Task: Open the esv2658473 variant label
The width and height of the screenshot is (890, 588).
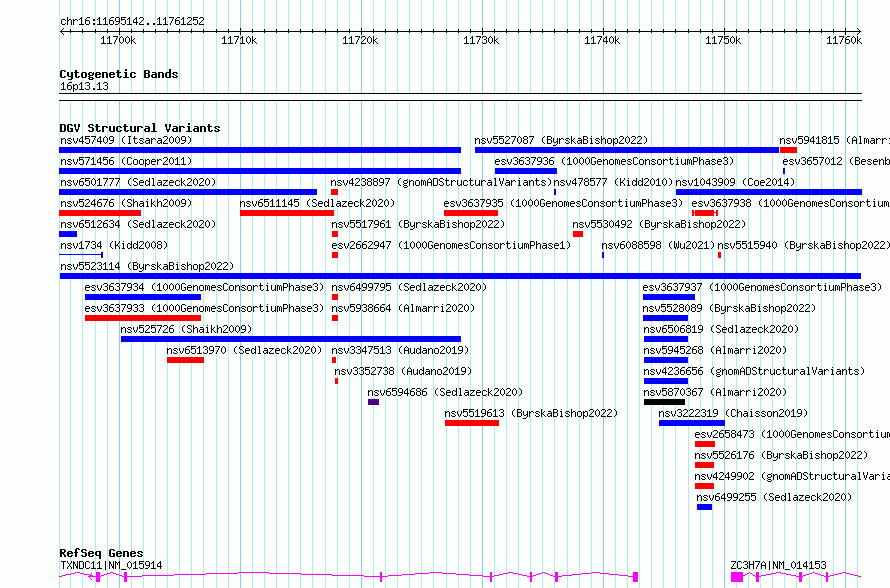Action: (792, 434)
